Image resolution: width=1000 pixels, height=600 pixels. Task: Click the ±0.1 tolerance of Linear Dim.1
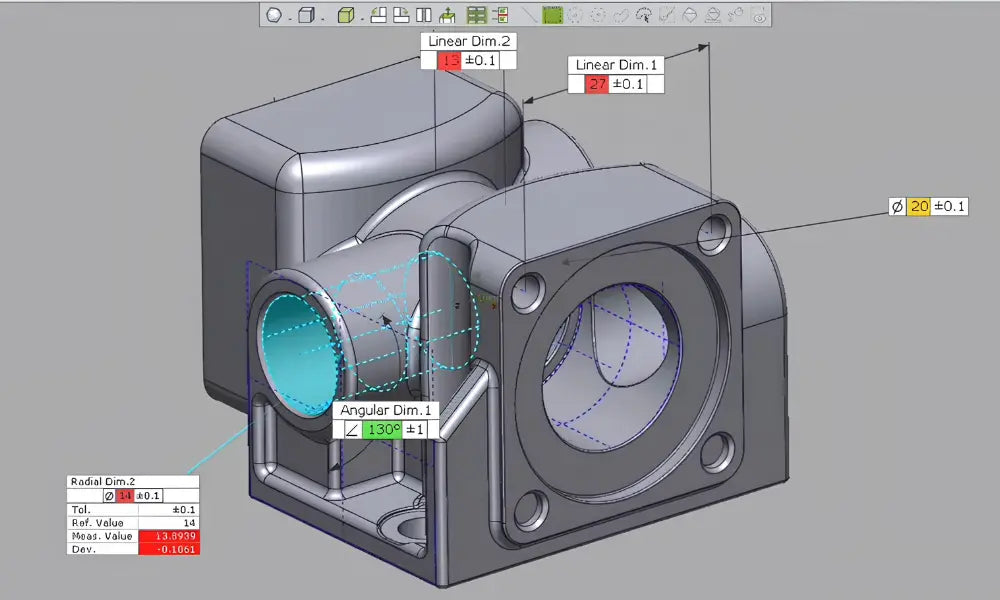point(628,84)
